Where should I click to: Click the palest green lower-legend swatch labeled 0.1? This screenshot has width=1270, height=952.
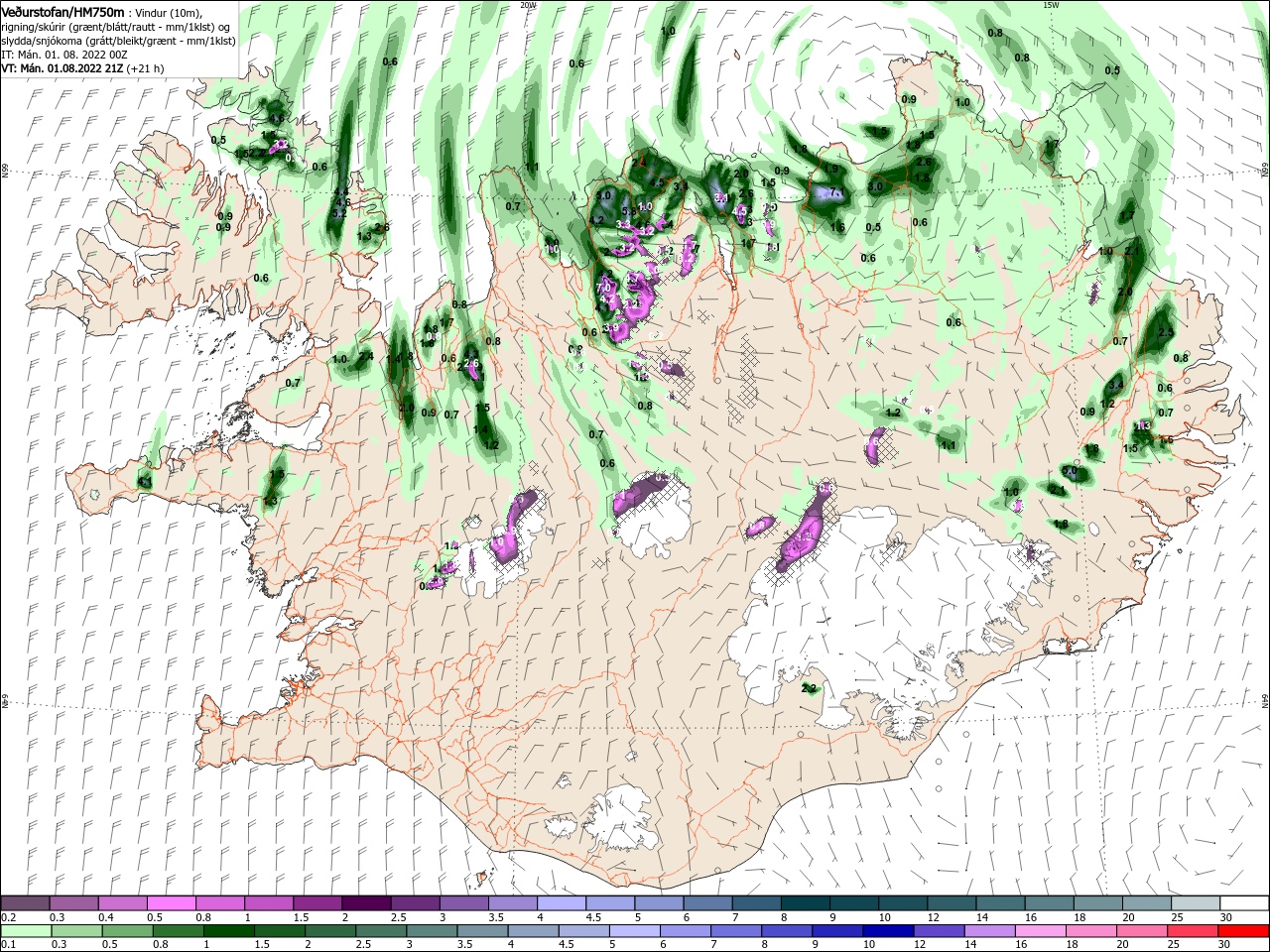click(x=26, y=931)
